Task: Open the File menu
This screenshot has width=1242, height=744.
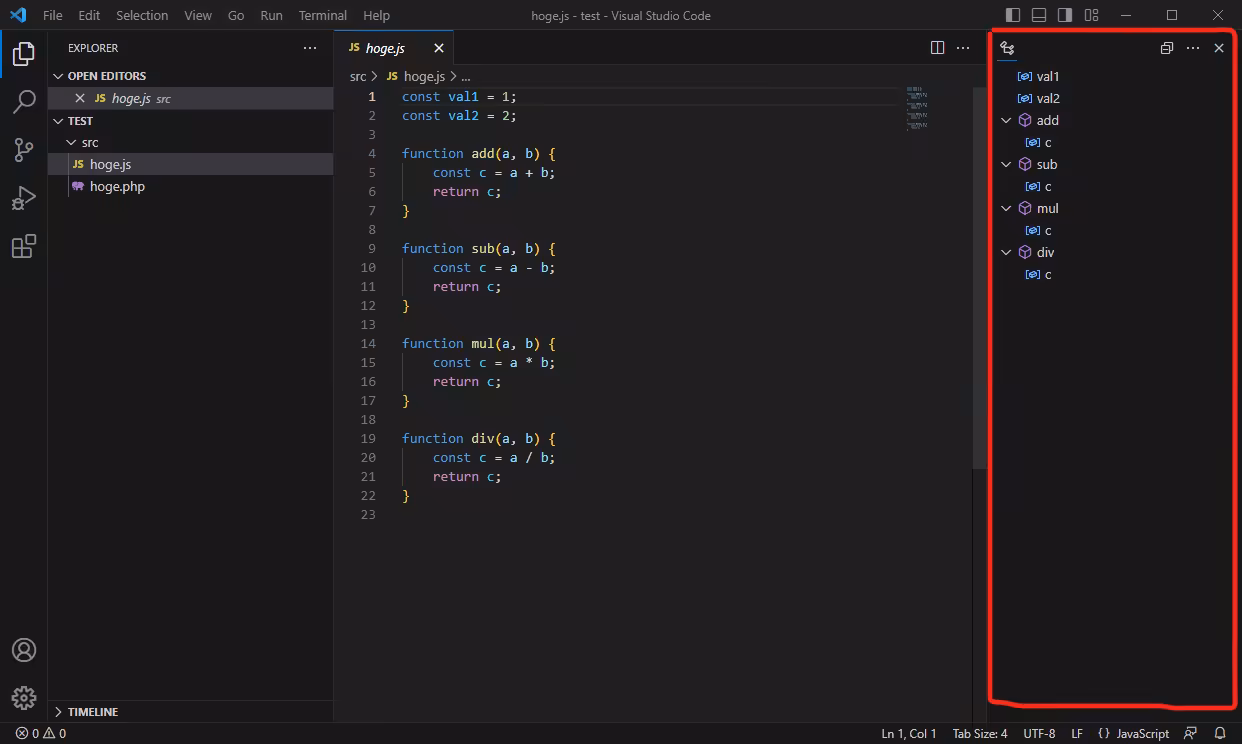Action: [52, 15]
